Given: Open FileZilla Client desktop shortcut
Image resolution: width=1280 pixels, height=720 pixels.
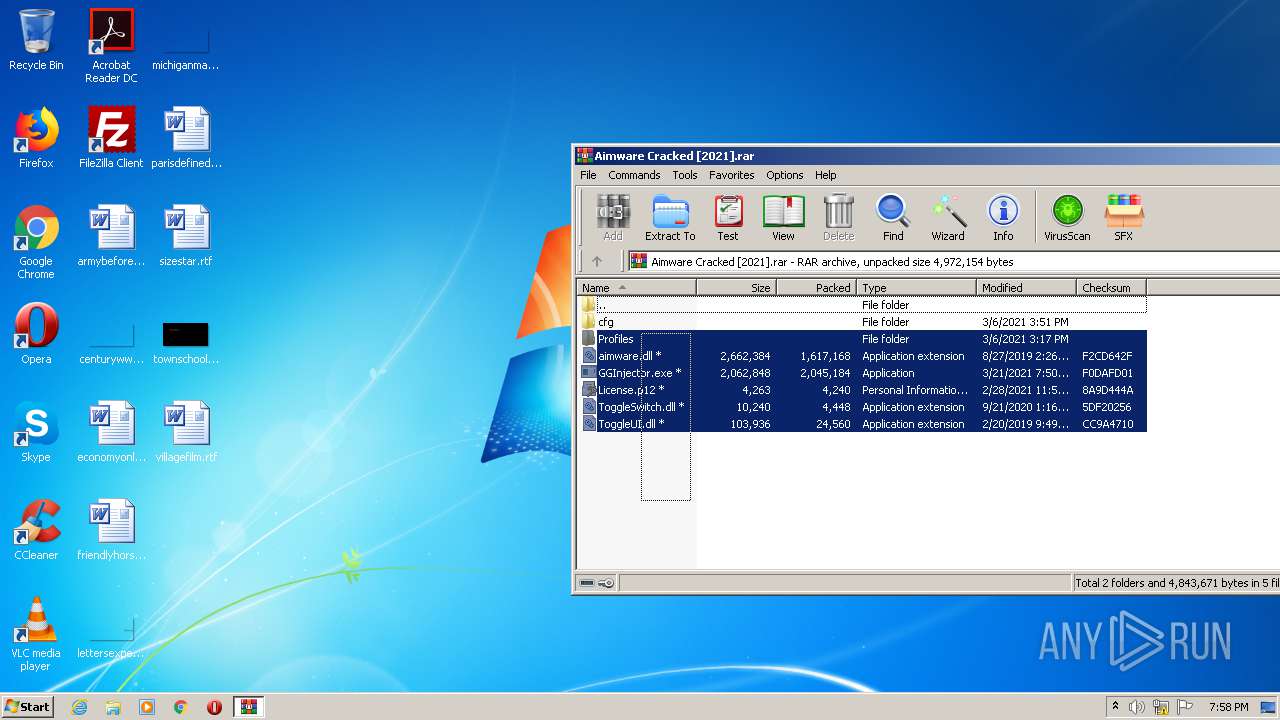Looking at the screenshot, I should [x=111, y=138].
